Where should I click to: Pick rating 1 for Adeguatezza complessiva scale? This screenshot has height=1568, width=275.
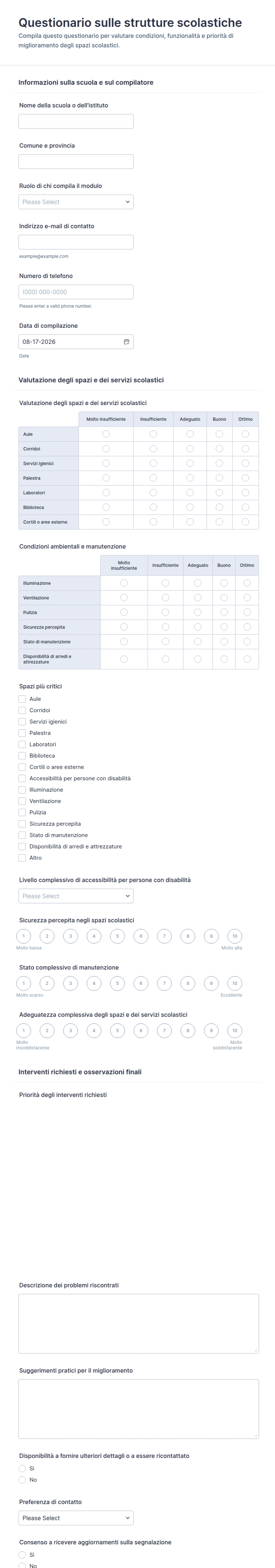(x=24, y=1030)
